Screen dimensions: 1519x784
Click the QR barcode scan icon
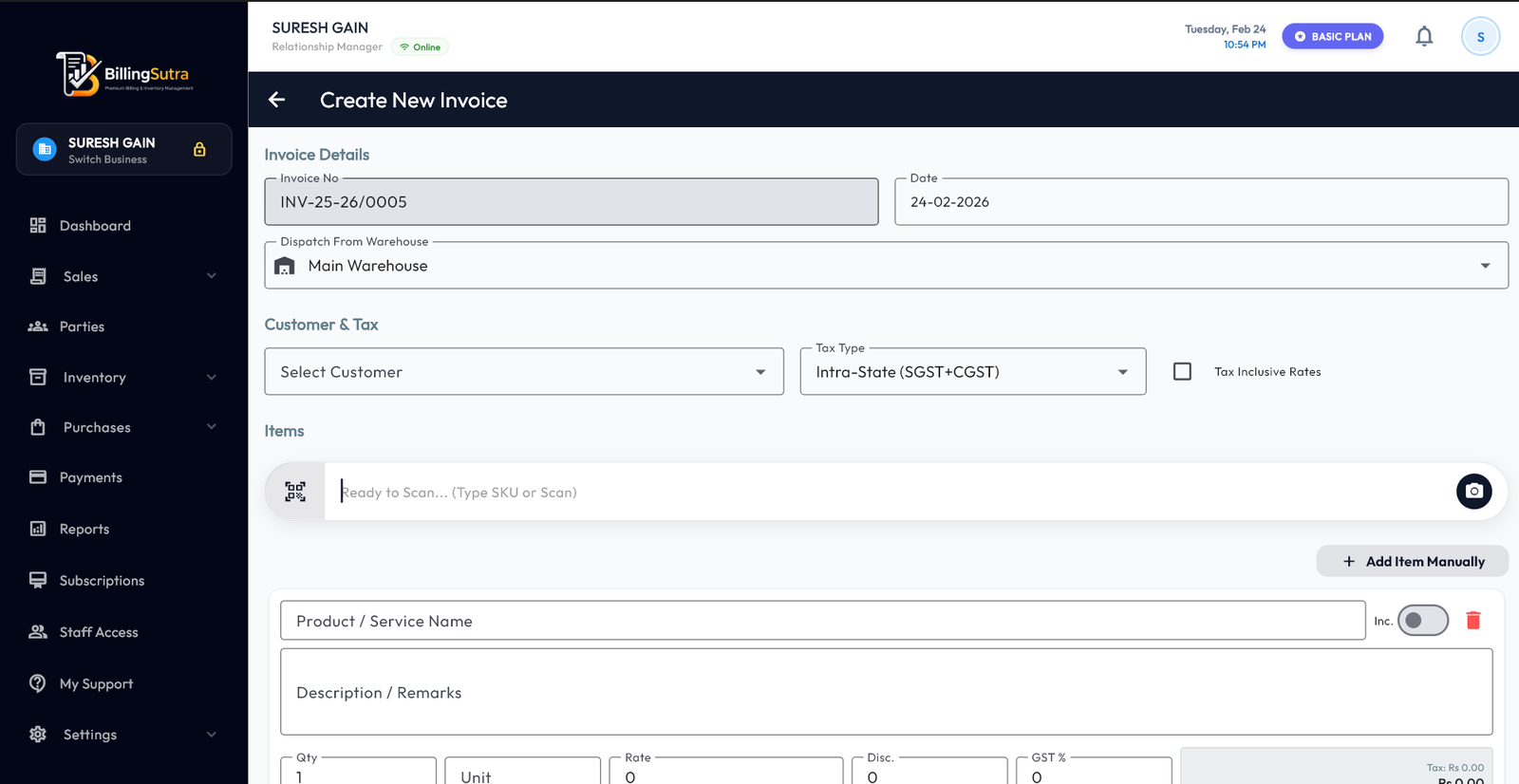pyautogui.click(x=295, y=492)
